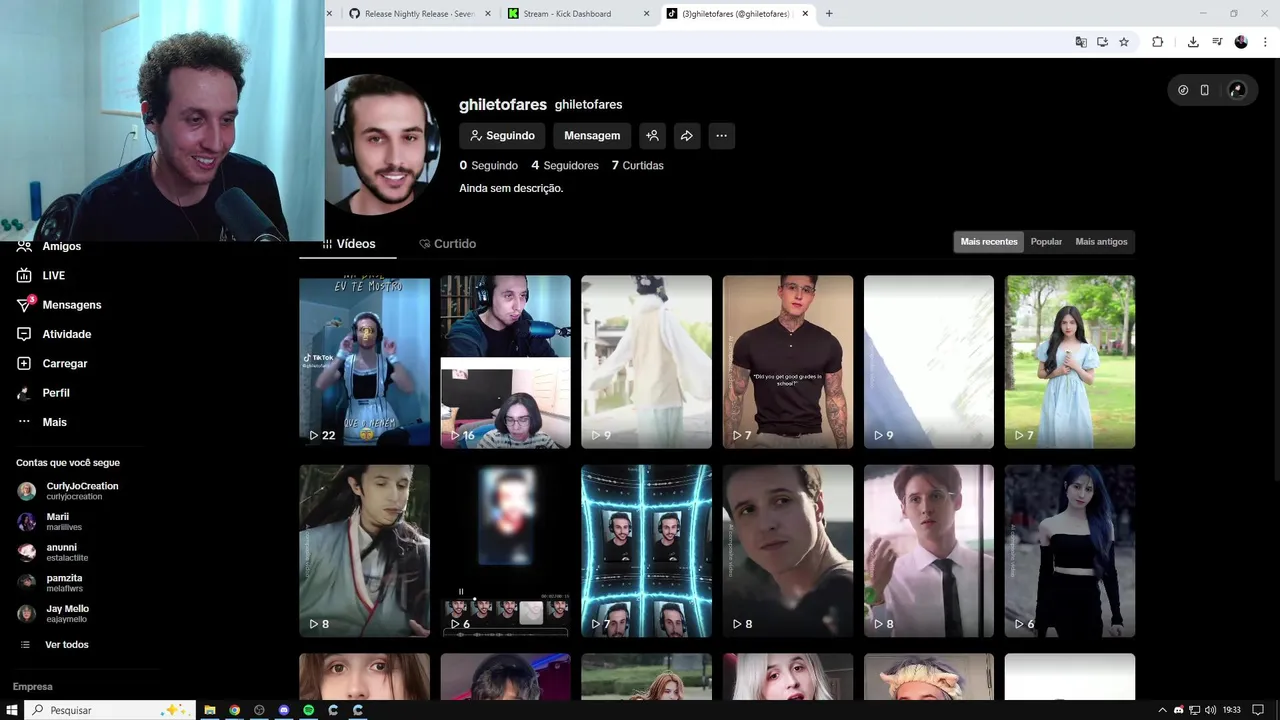Open File Explorer from taskbar
Screen dimensions: 1280x720
coord(210,710)
